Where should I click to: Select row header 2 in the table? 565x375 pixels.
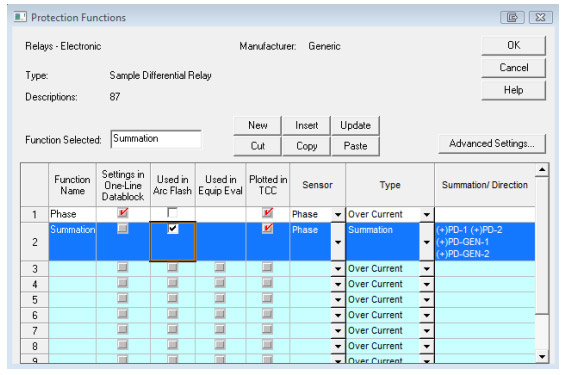pos(35,242)
